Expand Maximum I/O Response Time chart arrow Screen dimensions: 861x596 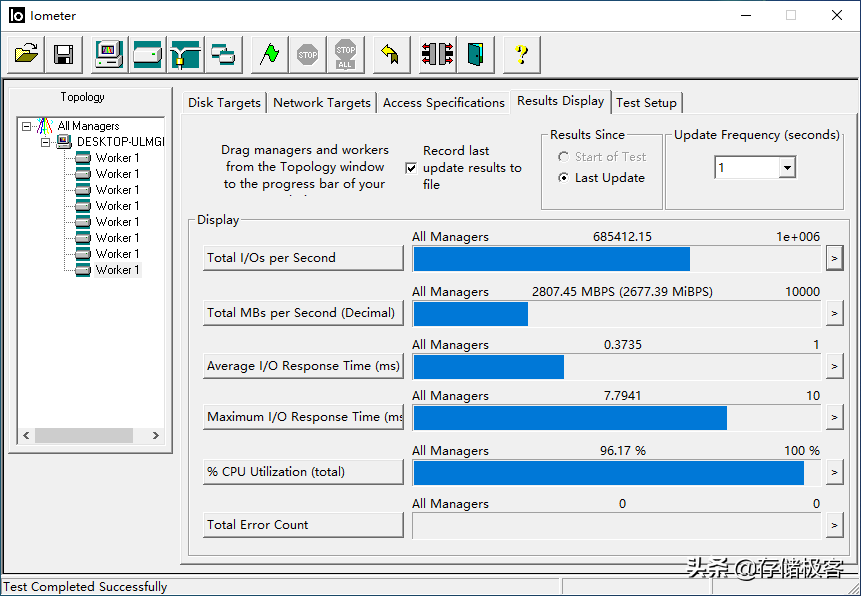point(835,417)
